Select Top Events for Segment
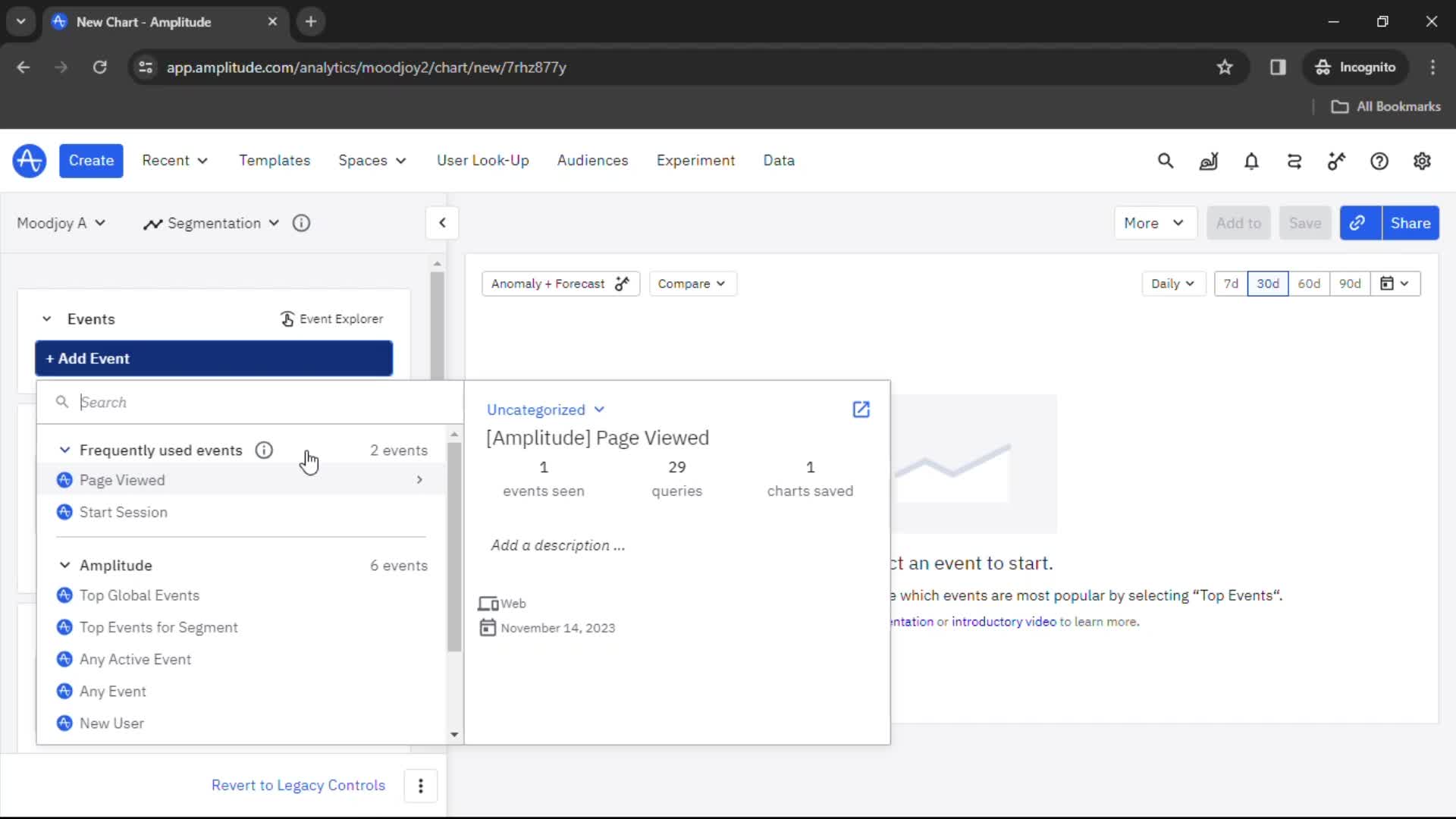The height and width of the screenshot is (819, 1456). [241, 628]
